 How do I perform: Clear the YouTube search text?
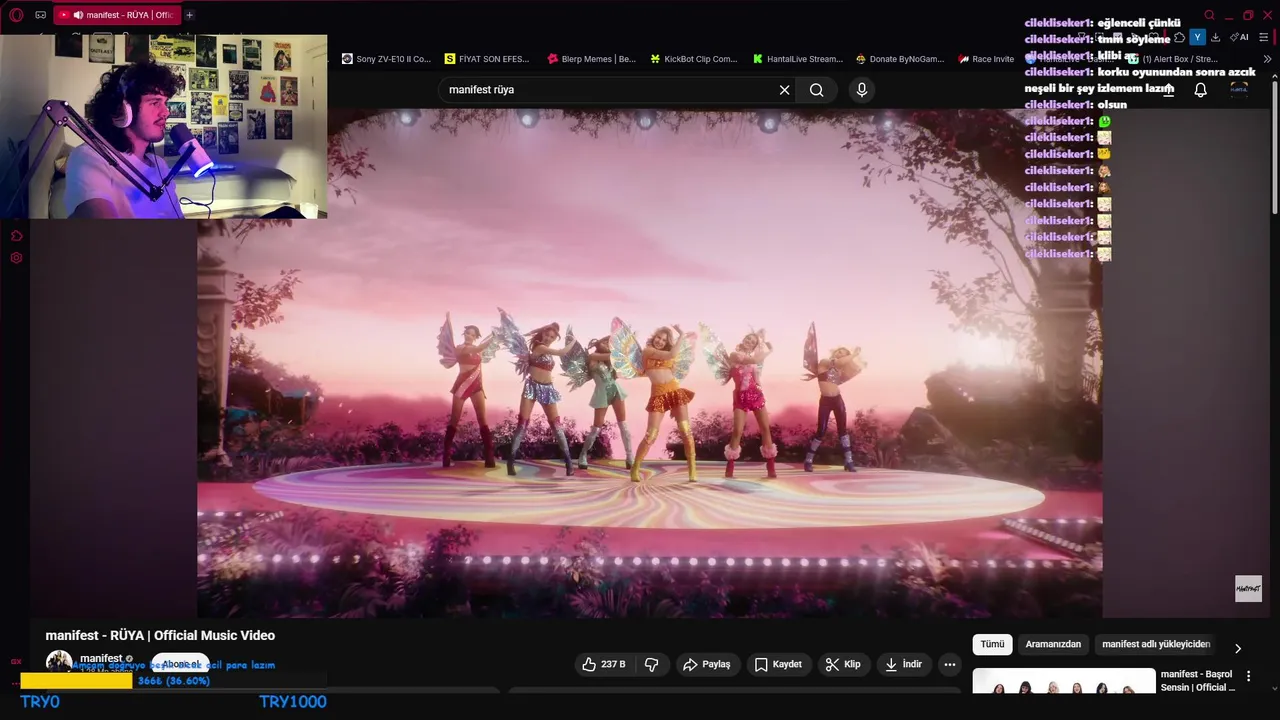pyautogui.click(x=784, y=90)
